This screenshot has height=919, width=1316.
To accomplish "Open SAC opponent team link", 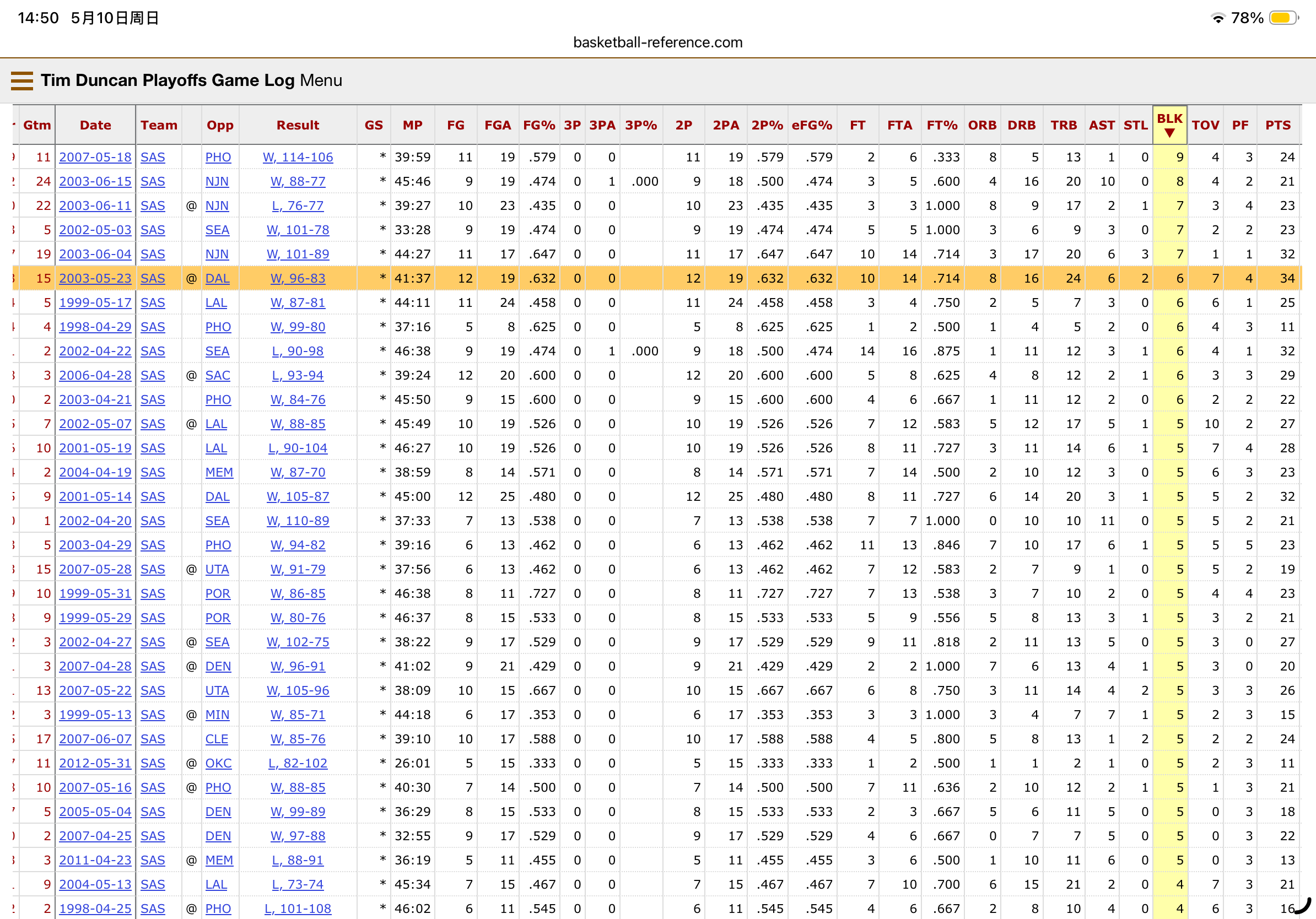I will 218,375.
